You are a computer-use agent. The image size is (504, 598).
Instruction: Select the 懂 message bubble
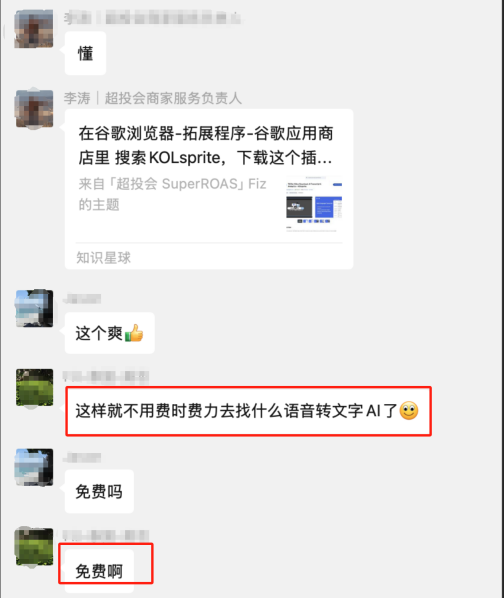[85, 53]
